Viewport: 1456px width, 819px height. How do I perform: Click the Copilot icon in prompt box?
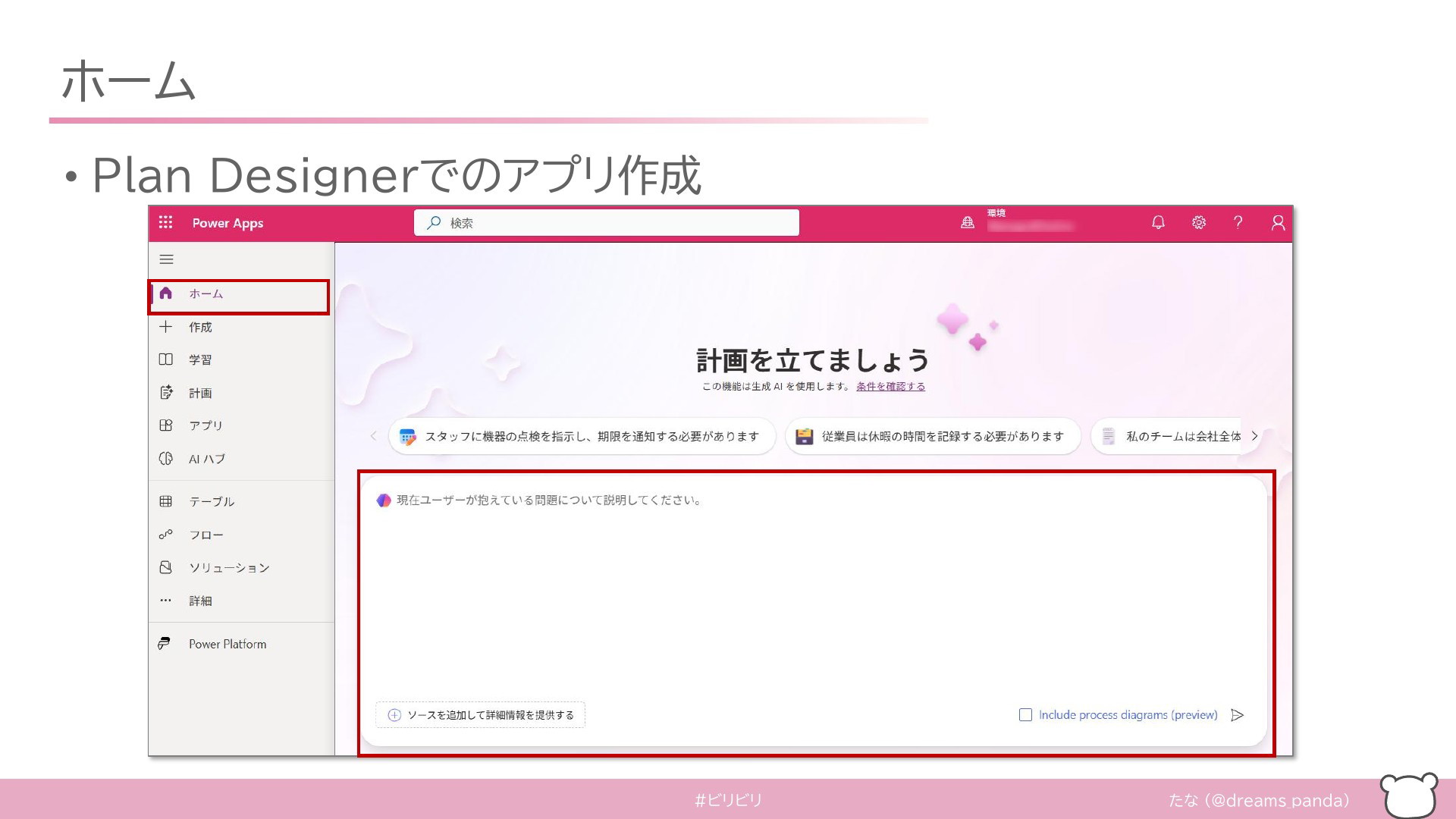click(384, 500)
